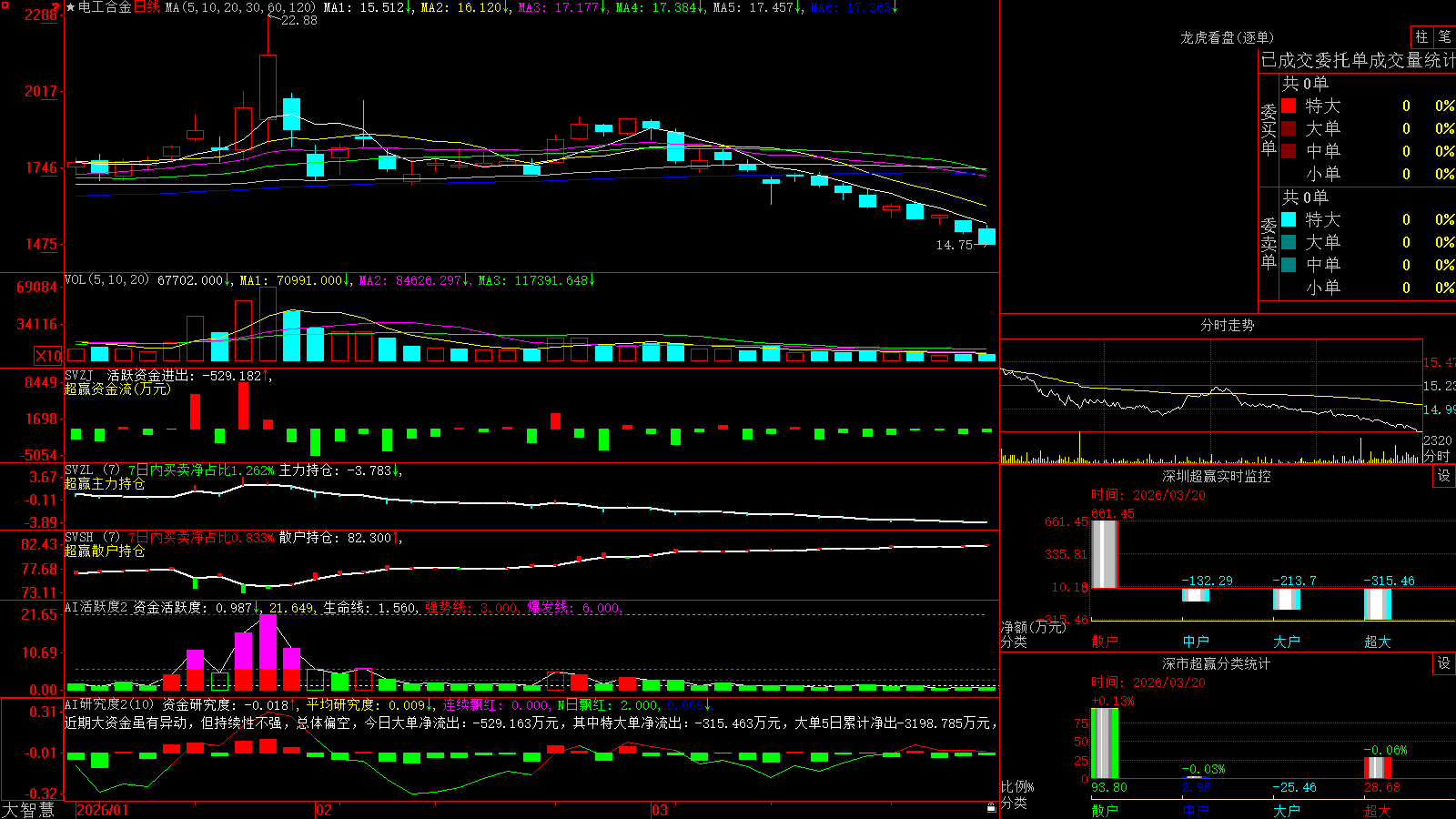Click the 深市超赢分类统计 panel title
Screen dimensions: 1456x819
(x=1217, y=663)
